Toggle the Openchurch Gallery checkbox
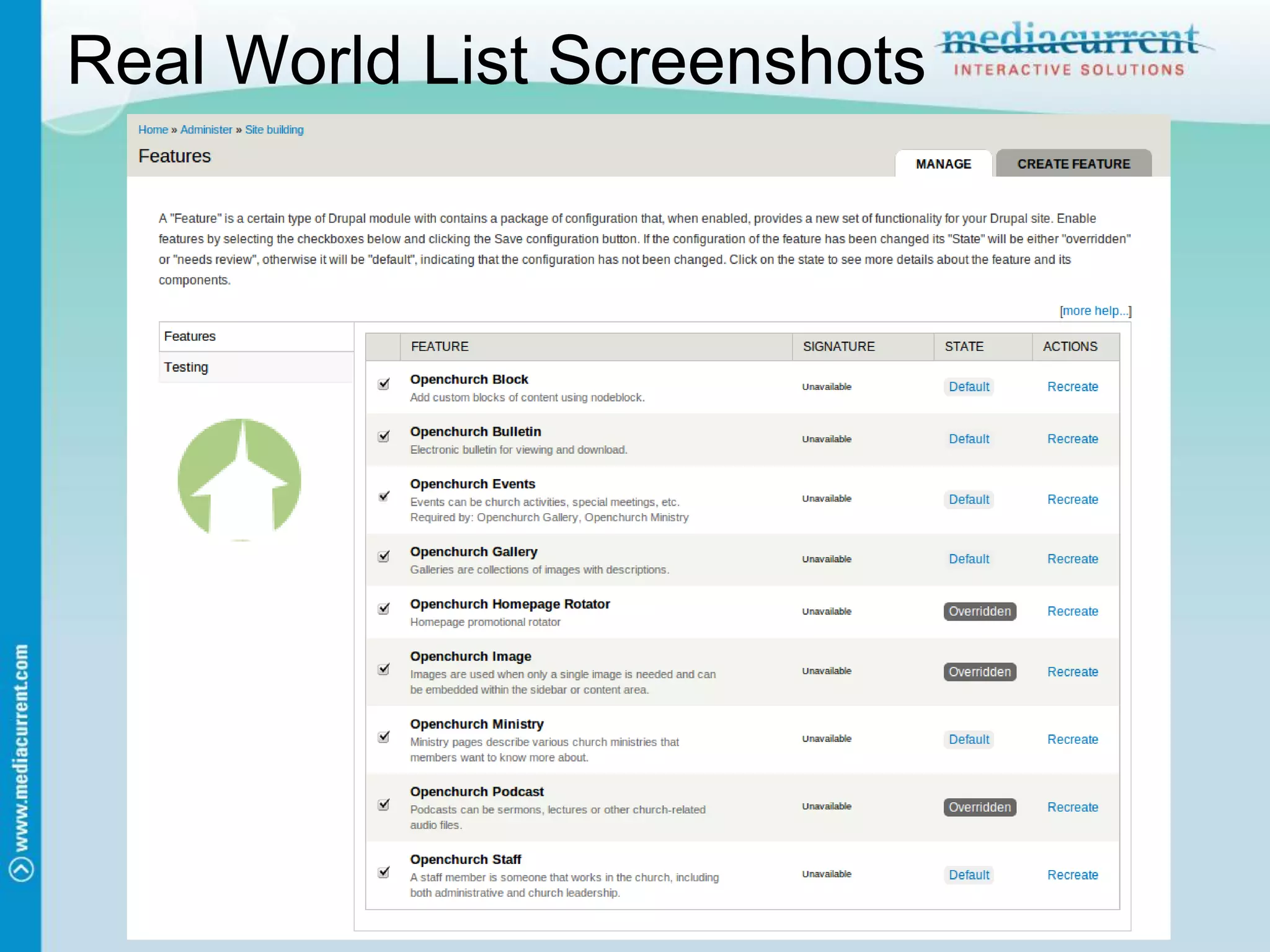 pos(384,556)
